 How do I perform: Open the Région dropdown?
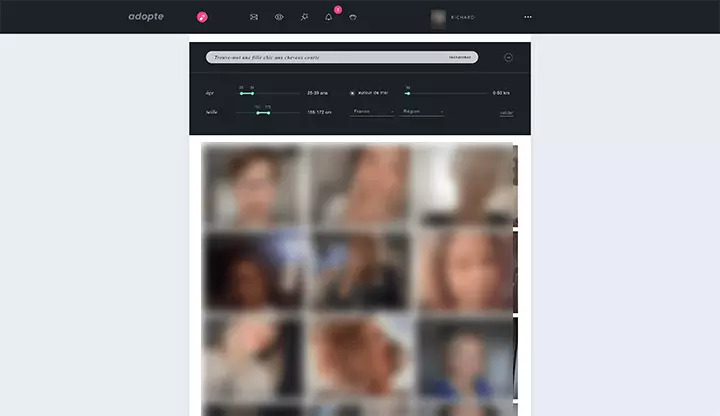pyautogui.click(x=422, y=112)
